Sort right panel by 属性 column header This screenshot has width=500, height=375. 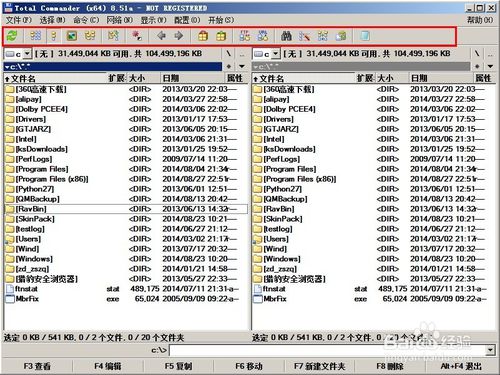(x=485, y=79)
